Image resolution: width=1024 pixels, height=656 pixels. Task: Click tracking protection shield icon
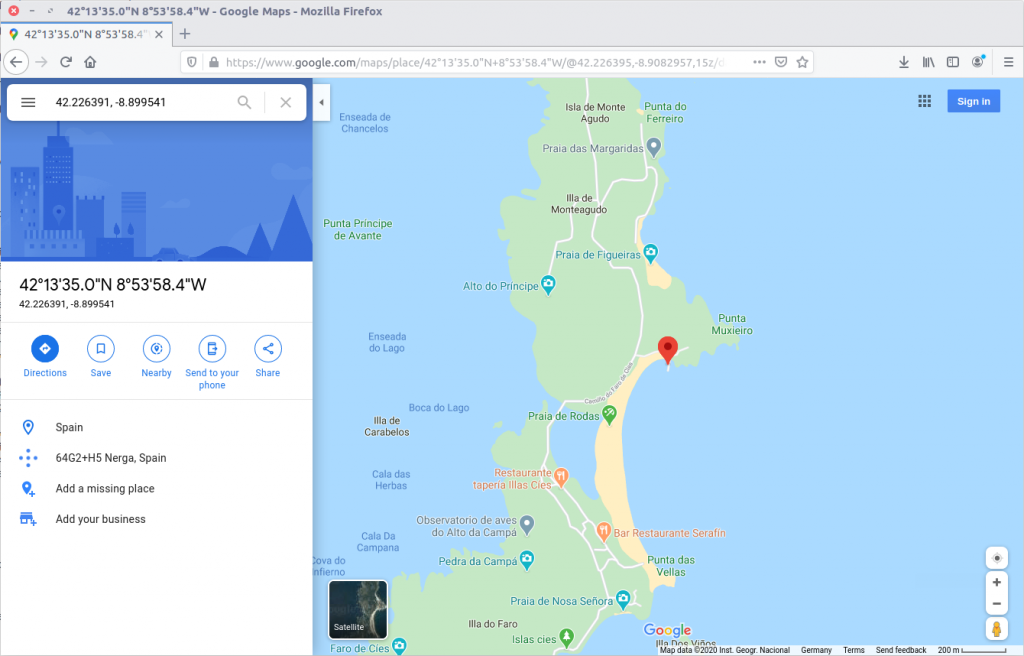click(191, 62)
